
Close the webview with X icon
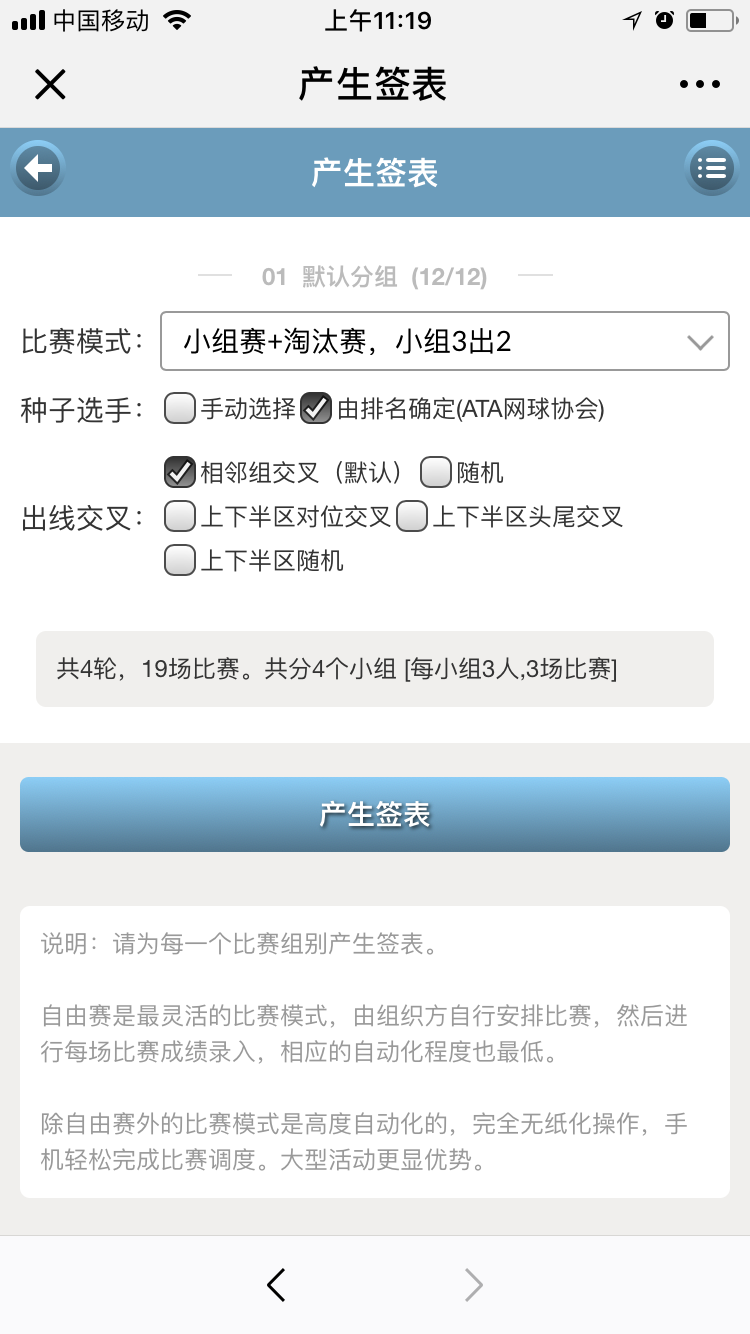click(50, 84)
